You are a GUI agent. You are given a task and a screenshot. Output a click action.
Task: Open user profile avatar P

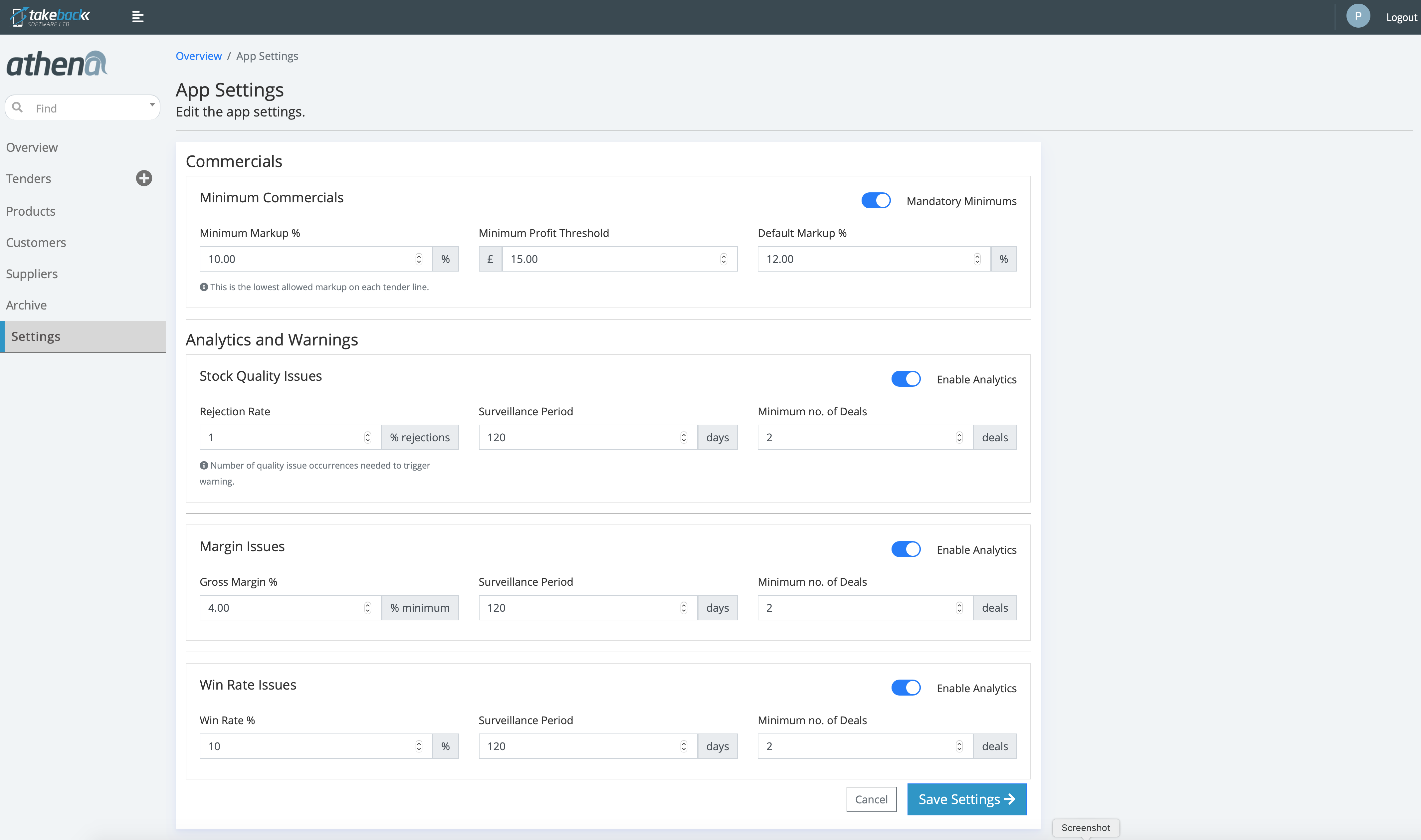[1358, 16]
